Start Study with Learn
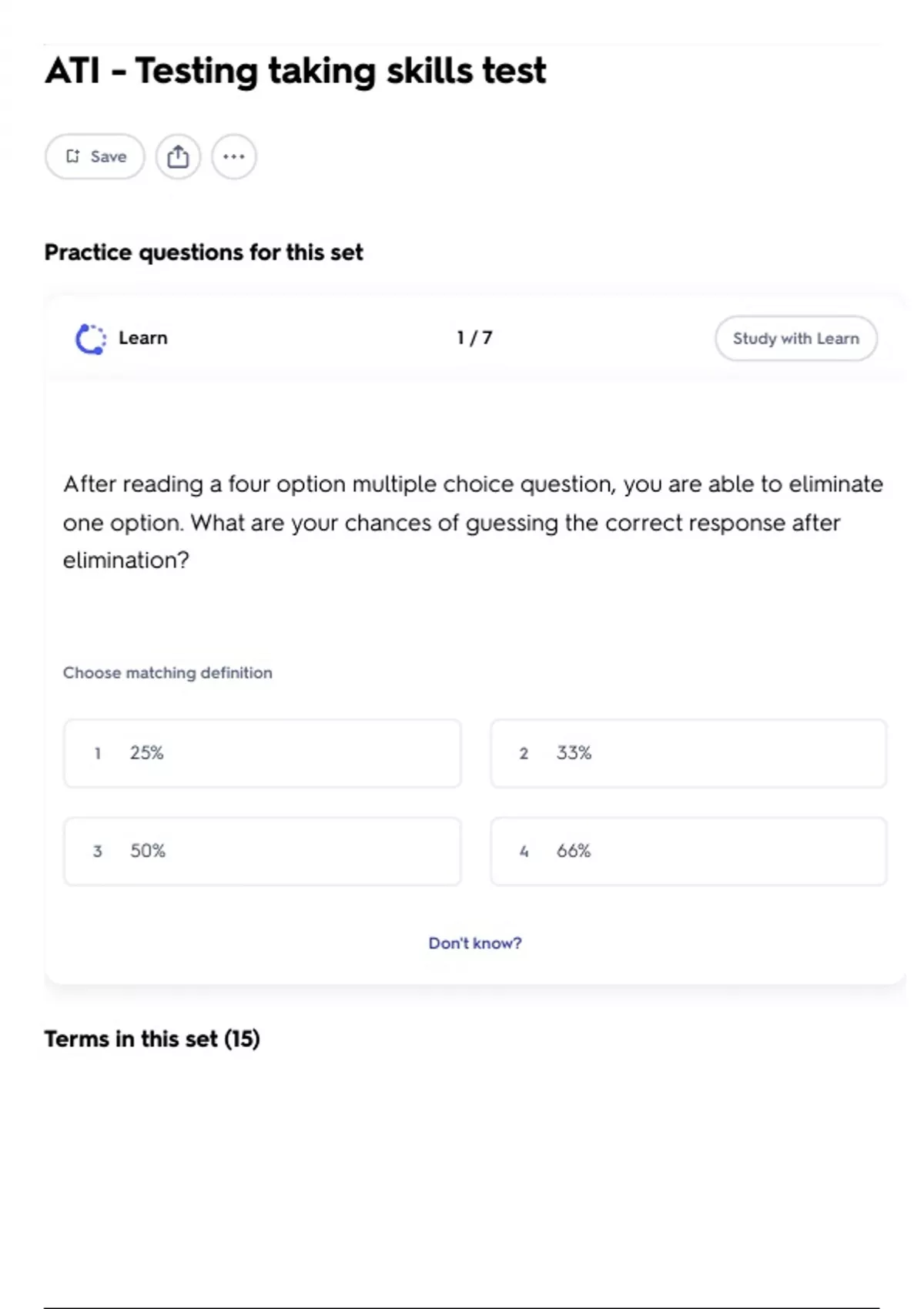The width and height of the screenshot is (924, 1309). point(796,338)
